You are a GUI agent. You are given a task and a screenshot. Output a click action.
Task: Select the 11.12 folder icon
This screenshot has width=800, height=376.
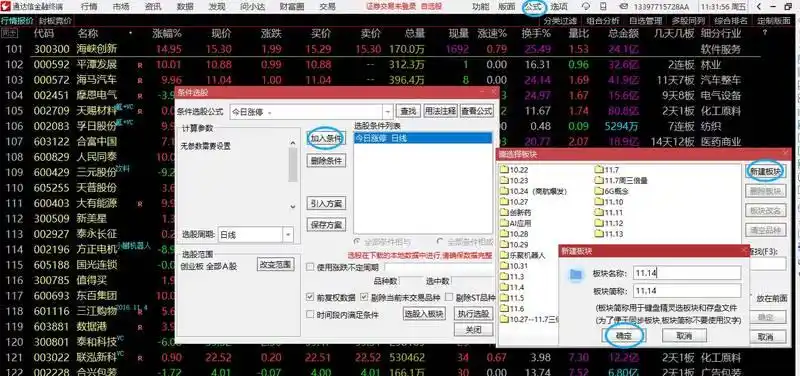[599, 223]
